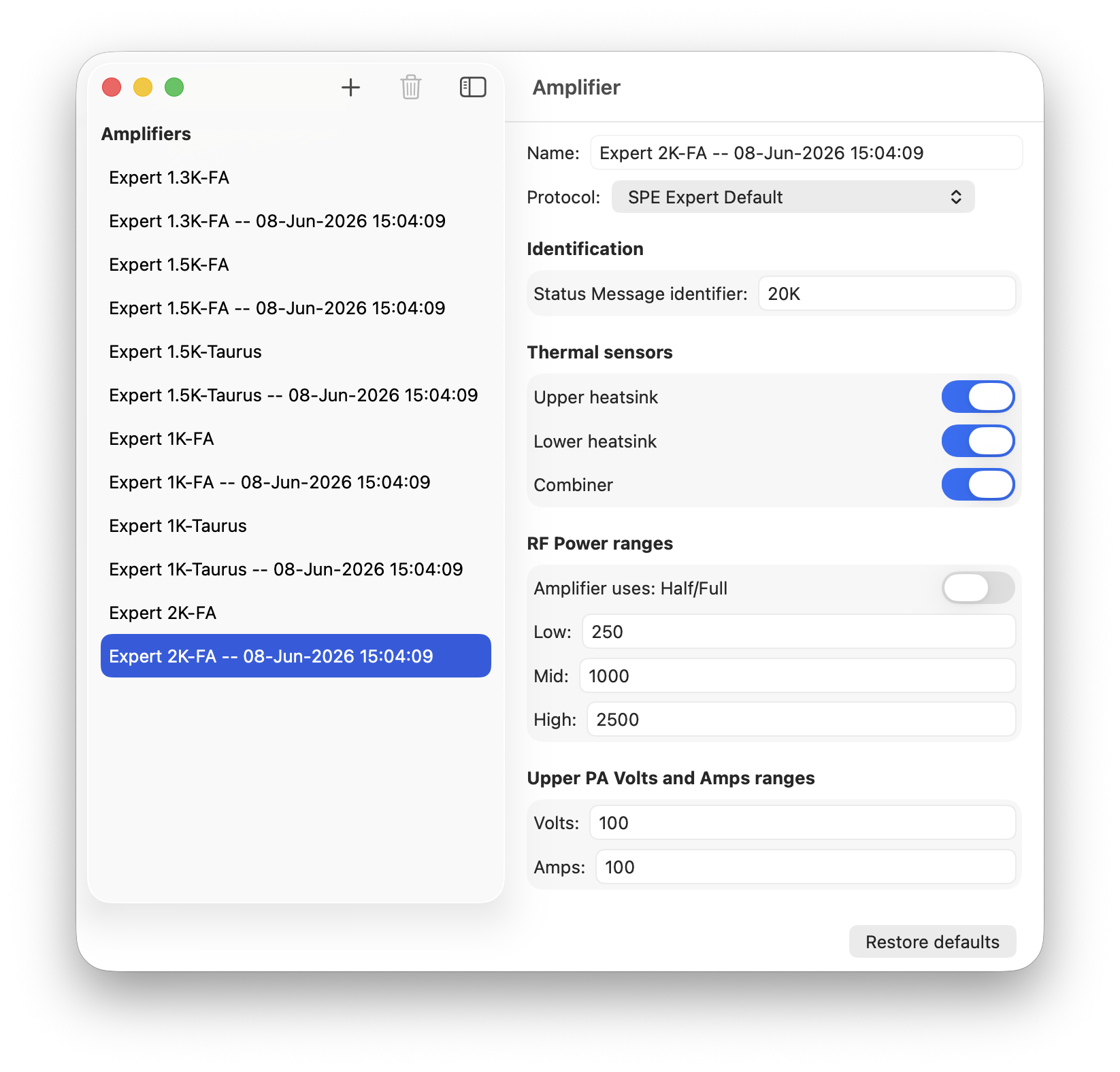The height and width of the screenshot is (1072, 1120).
Task: Select Expert 1.5K-Taurus -- 08-Jun-2026 15:04:09
Action: [296, 395]
